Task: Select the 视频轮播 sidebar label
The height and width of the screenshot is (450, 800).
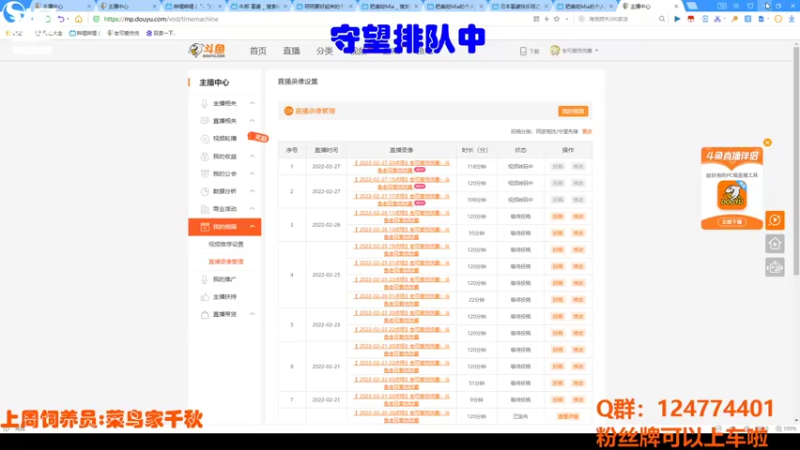Action: pos(224,139)
